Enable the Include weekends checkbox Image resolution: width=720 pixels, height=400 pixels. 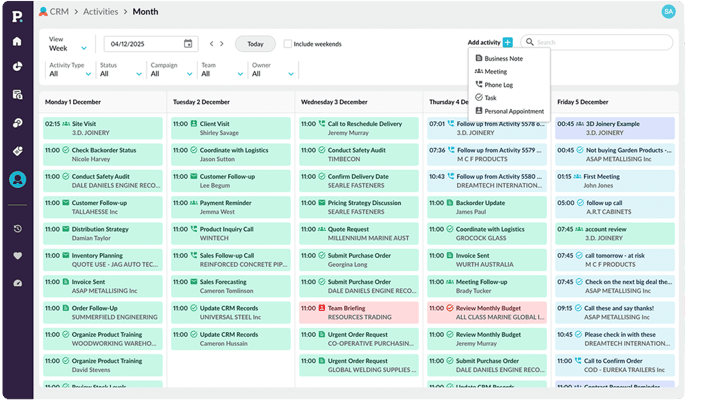tap(288, 44)
